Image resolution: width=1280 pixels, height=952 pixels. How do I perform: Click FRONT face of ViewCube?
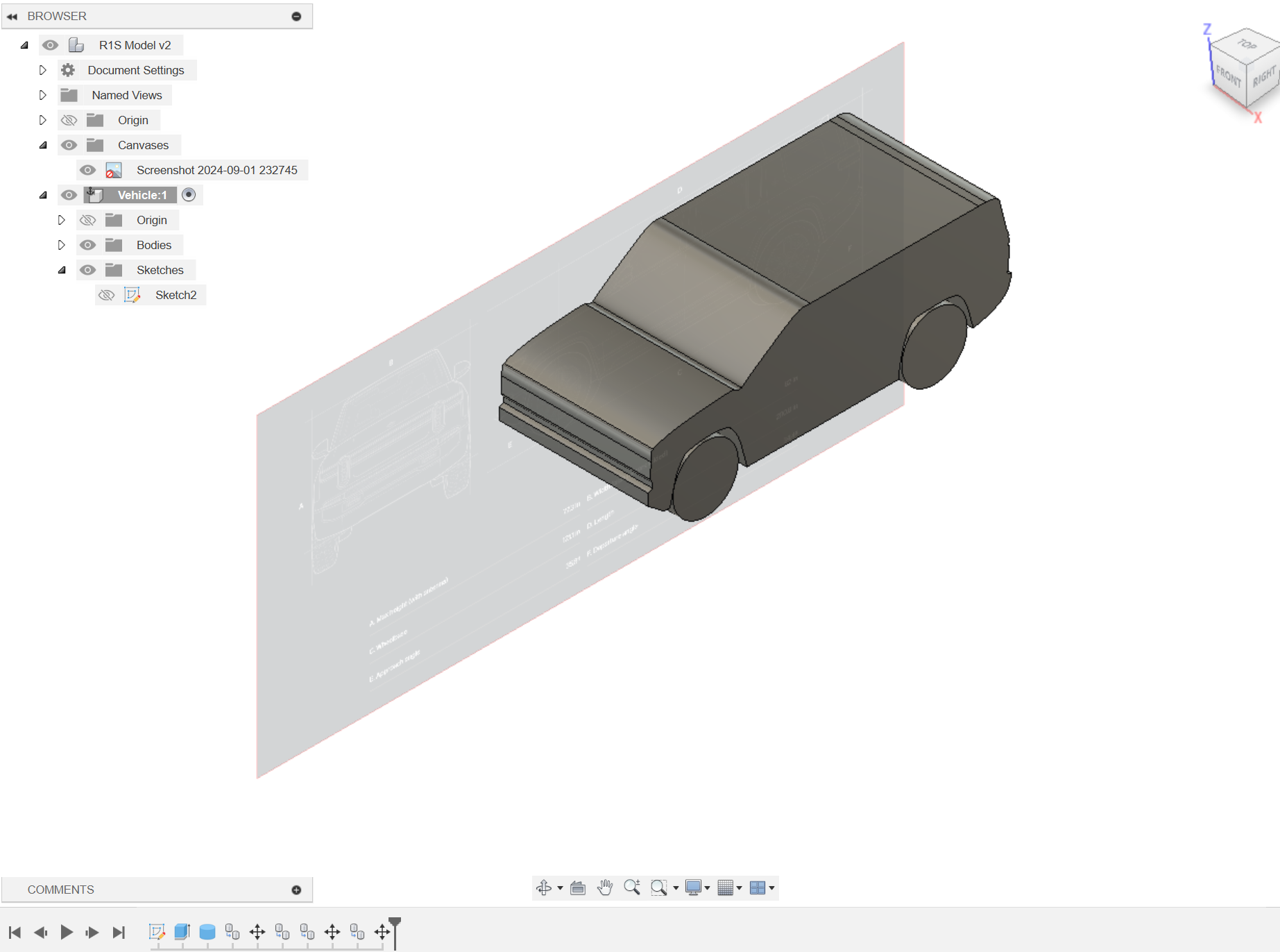tap(1228, 76)
